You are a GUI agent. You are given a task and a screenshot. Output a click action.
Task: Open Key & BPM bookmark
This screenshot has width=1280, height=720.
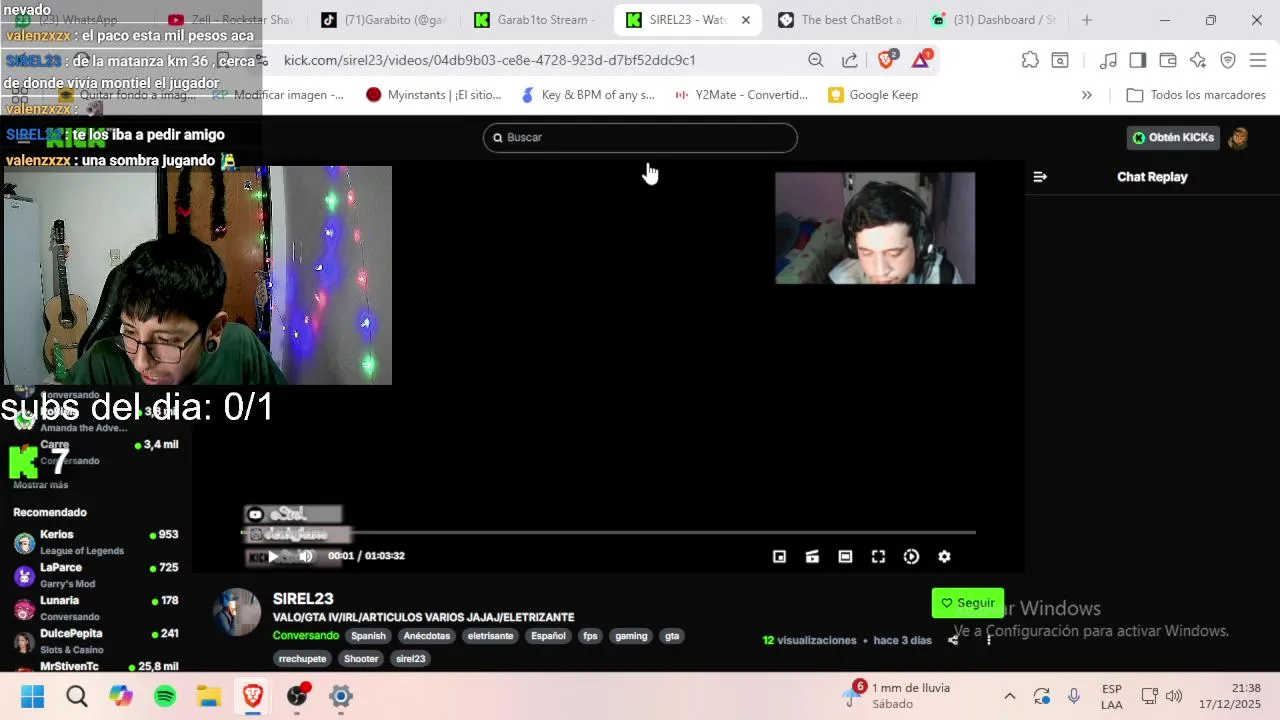[588, 95]
